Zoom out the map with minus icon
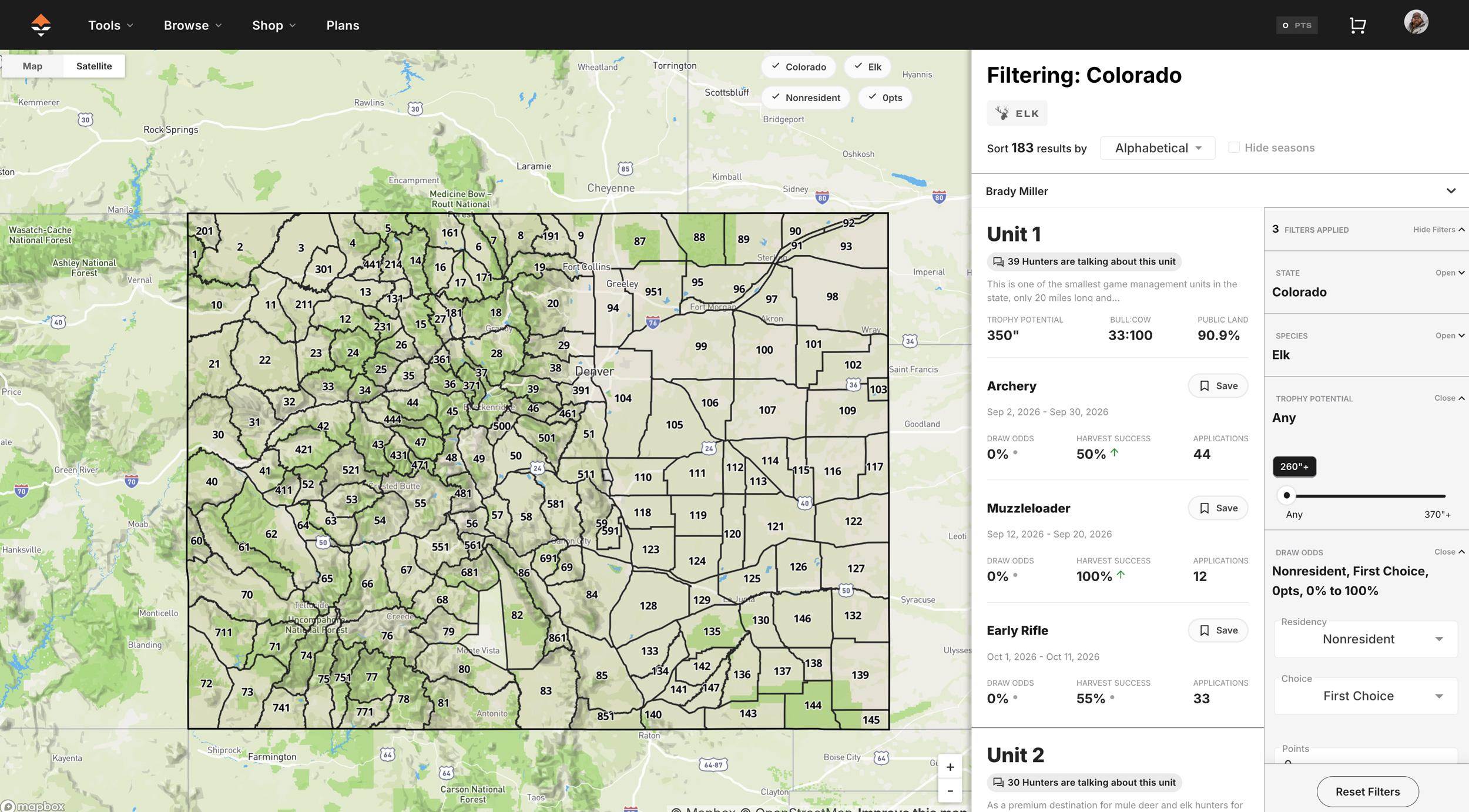The width and height of the screenshot is (1469, 812). click(950, 791)
